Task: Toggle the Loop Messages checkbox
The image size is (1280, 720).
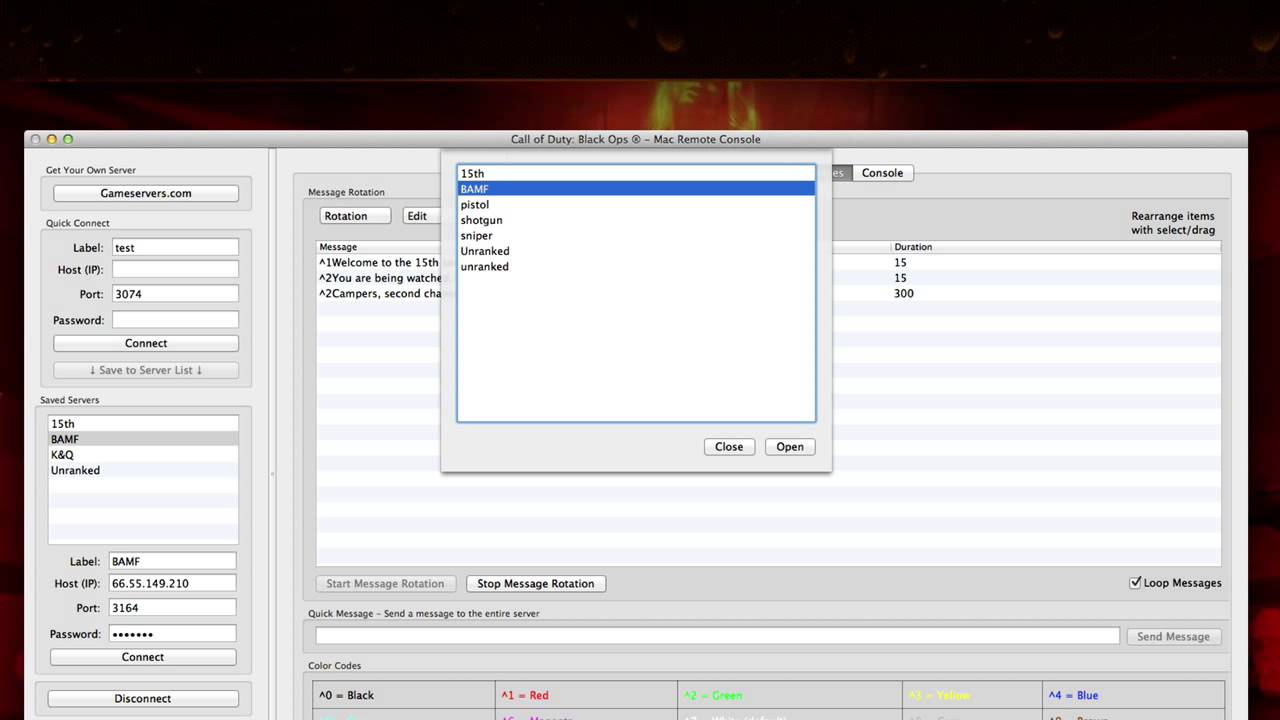Action: (1135, 583)
